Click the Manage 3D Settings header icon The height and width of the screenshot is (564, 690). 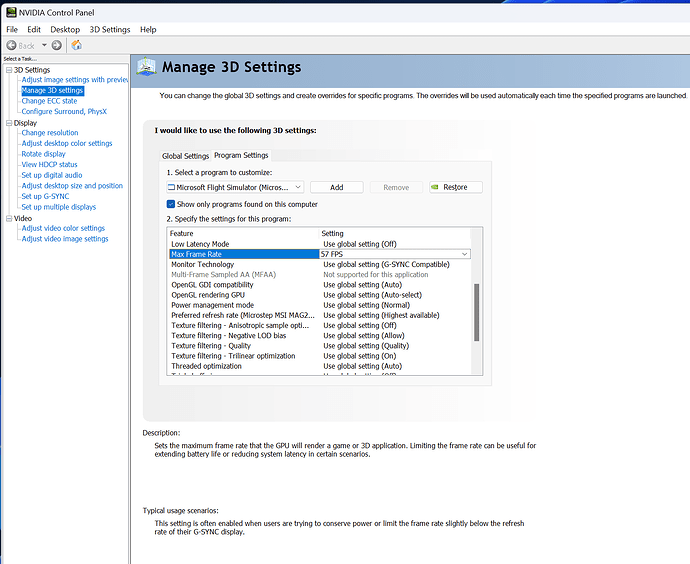coord(147,67)
